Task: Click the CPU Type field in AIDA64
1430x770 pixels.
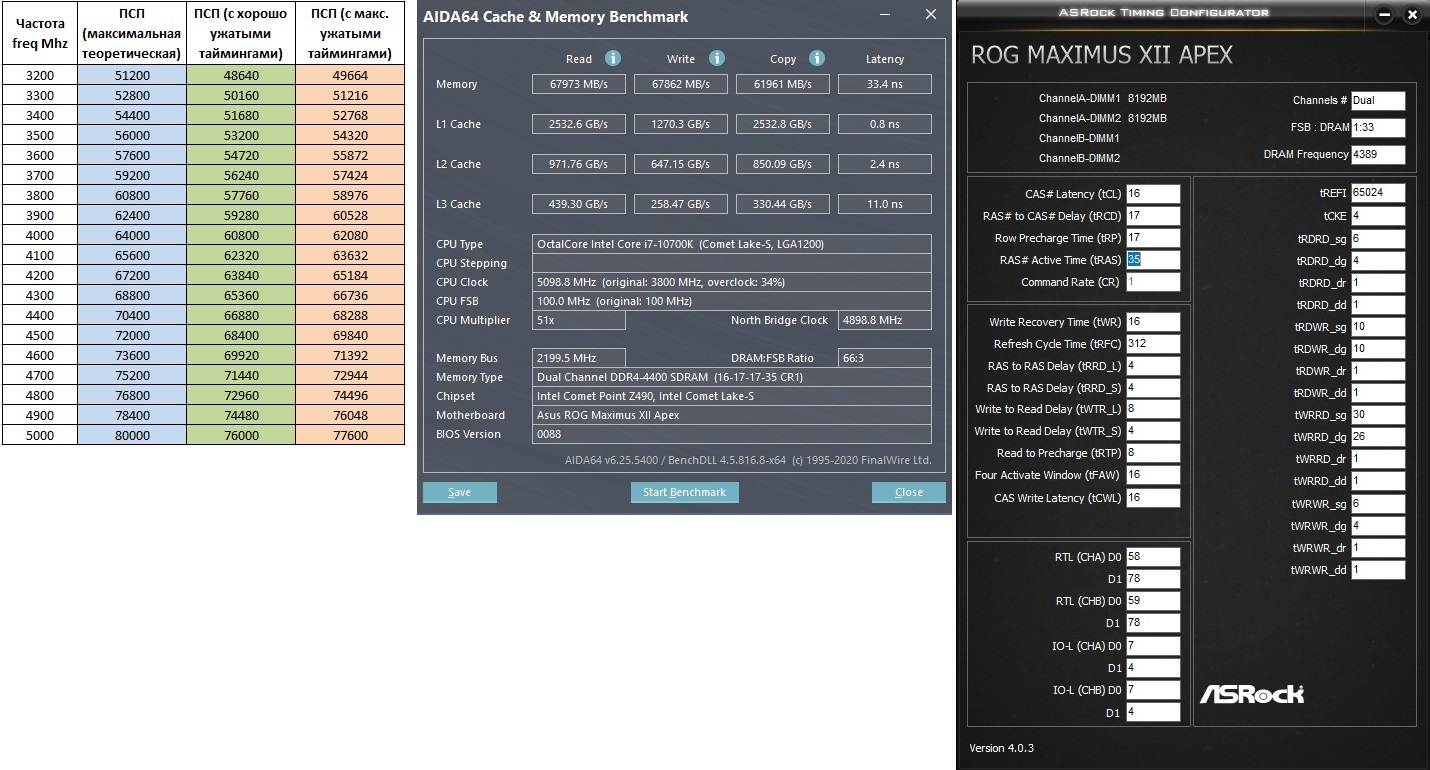Action: pos(732,244)
